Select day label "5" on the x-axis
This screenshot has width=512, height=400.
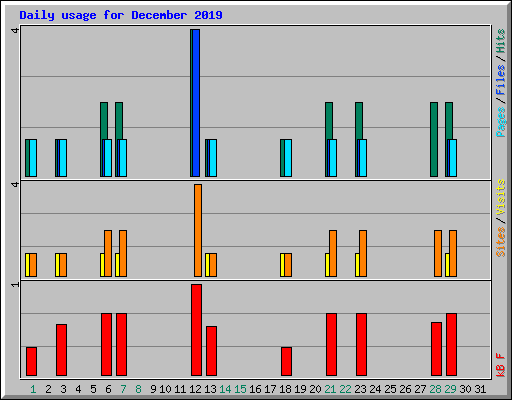pyautogui.click(x=93, y=389)
